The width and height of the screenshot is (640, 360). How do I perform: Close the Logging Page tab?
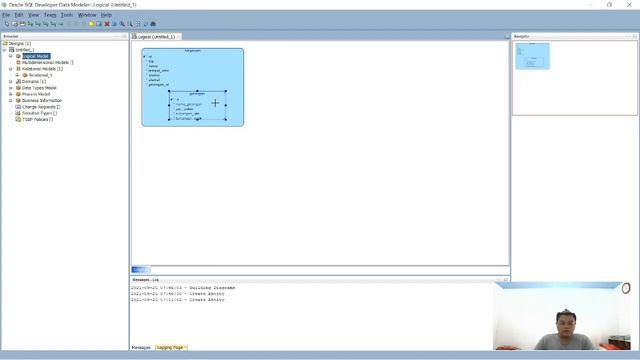coord(186,347)
